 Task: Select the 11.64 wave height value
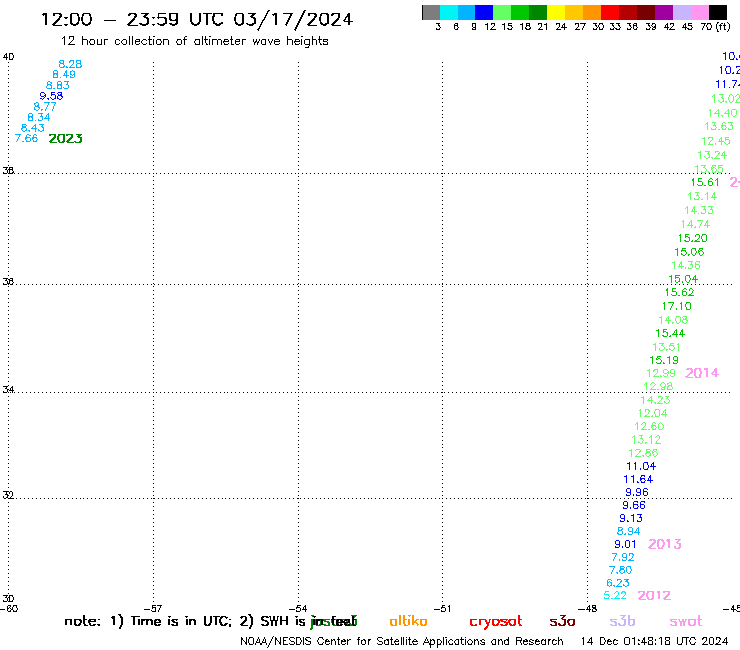click(638, 479)
